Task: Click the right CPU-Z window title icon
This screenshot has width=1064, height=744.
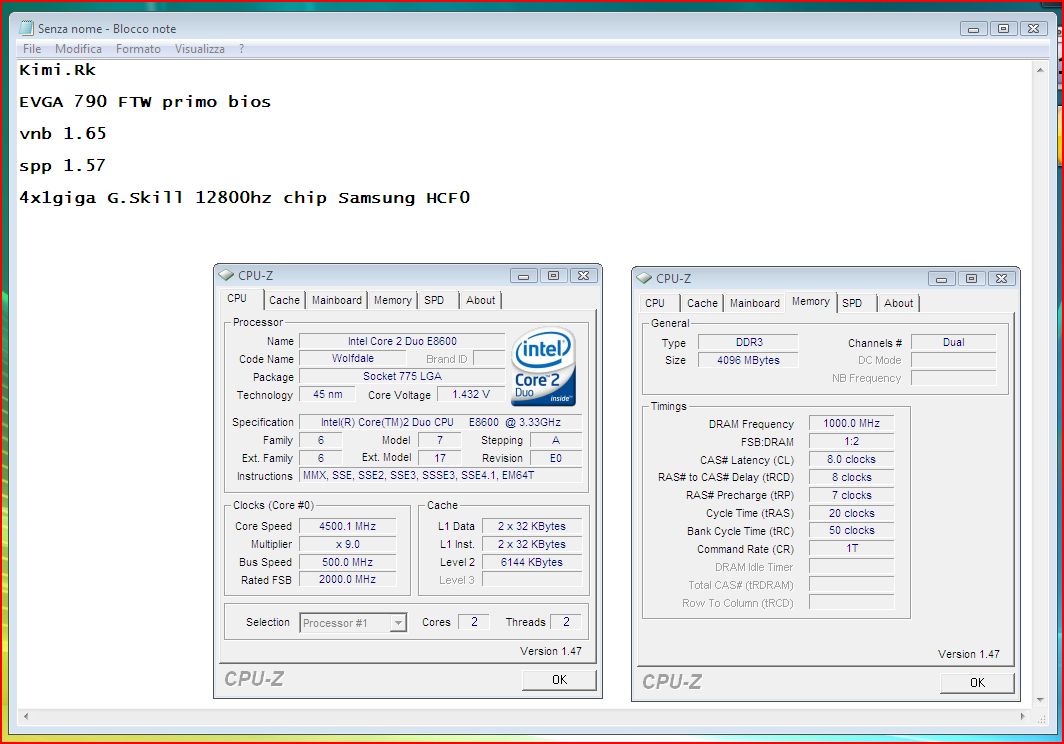Action: click(x=645, y=278)
